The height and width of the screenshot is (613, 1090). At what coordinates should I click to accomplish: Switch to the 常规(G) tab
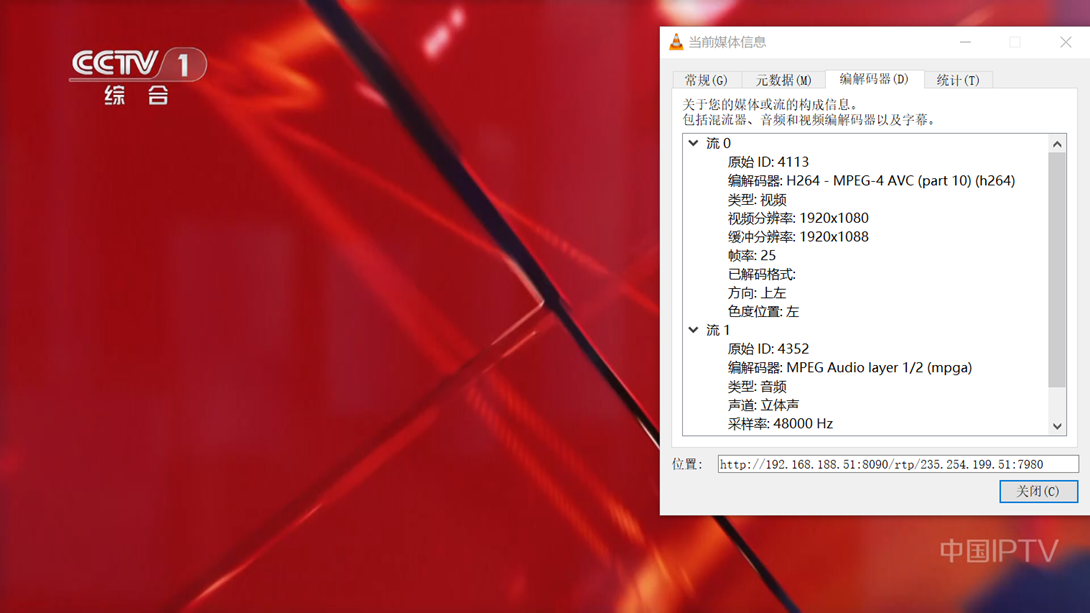click(706, 80)
